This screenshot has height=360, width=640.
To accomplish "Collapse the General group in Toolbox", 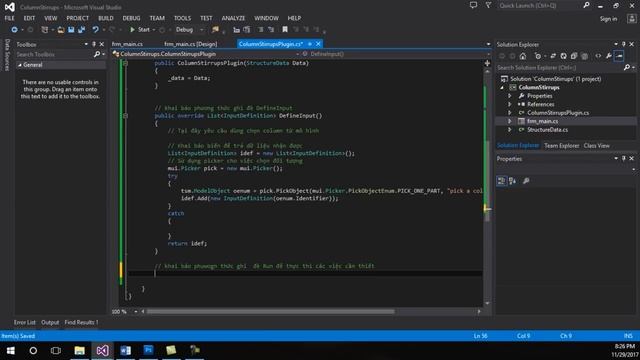I will (x=20, y=65).
